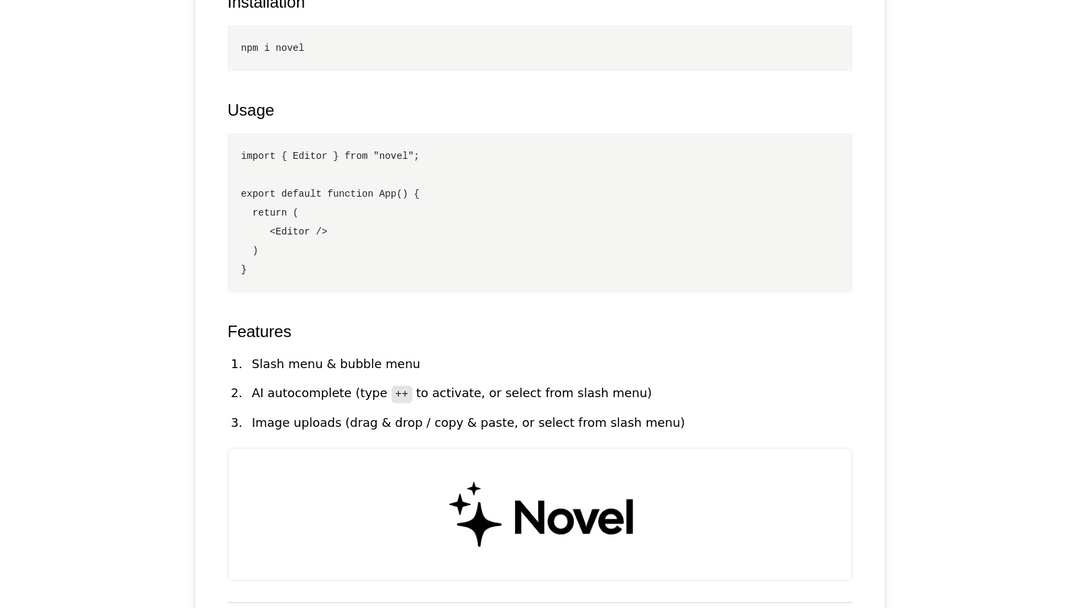Click the "return (" code line
Image resolution: width=1080 pixels, height=608 pixels.
pyautogui.click(x=275, y=213)
